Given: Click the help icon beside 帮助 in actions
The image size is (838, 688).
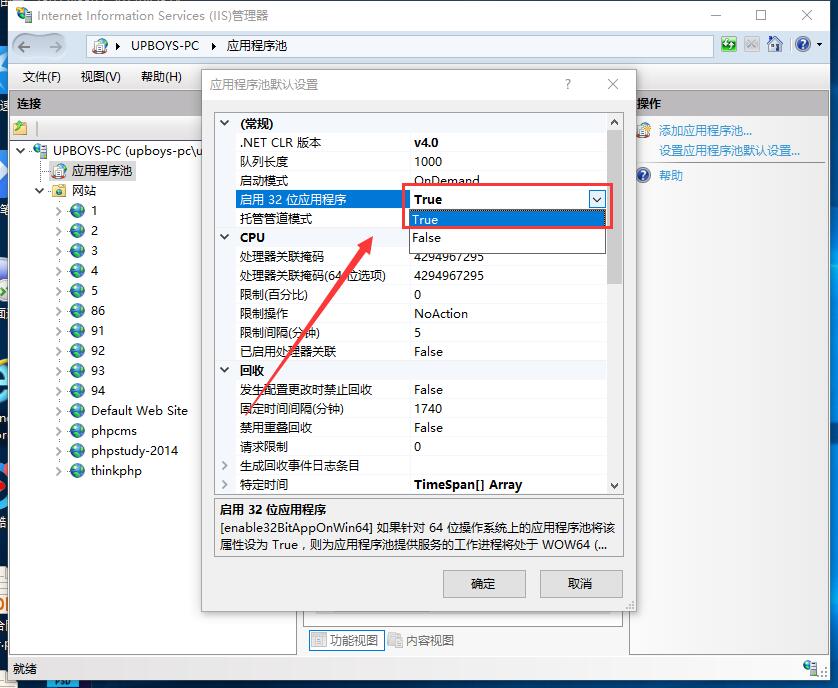Looking at the screenshot, I should tap(644, 175).
